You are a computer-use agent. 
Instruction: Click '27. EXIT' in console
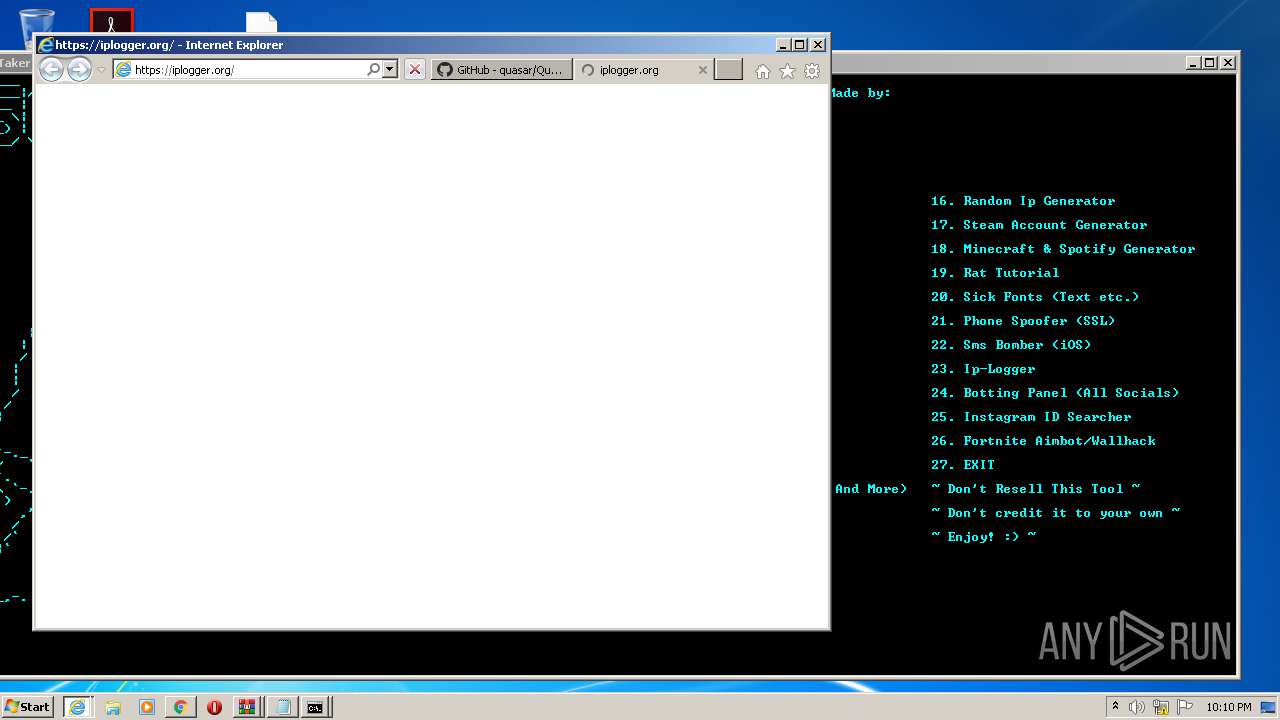point(963,465)
